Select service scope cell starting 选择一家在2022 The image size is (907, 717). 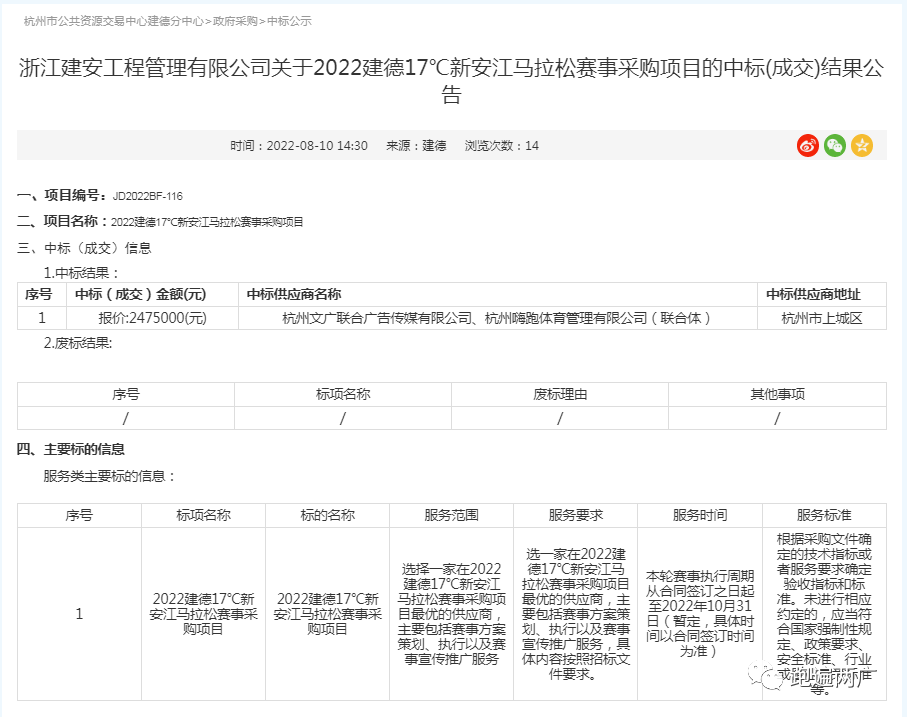[x=451, y=614]
